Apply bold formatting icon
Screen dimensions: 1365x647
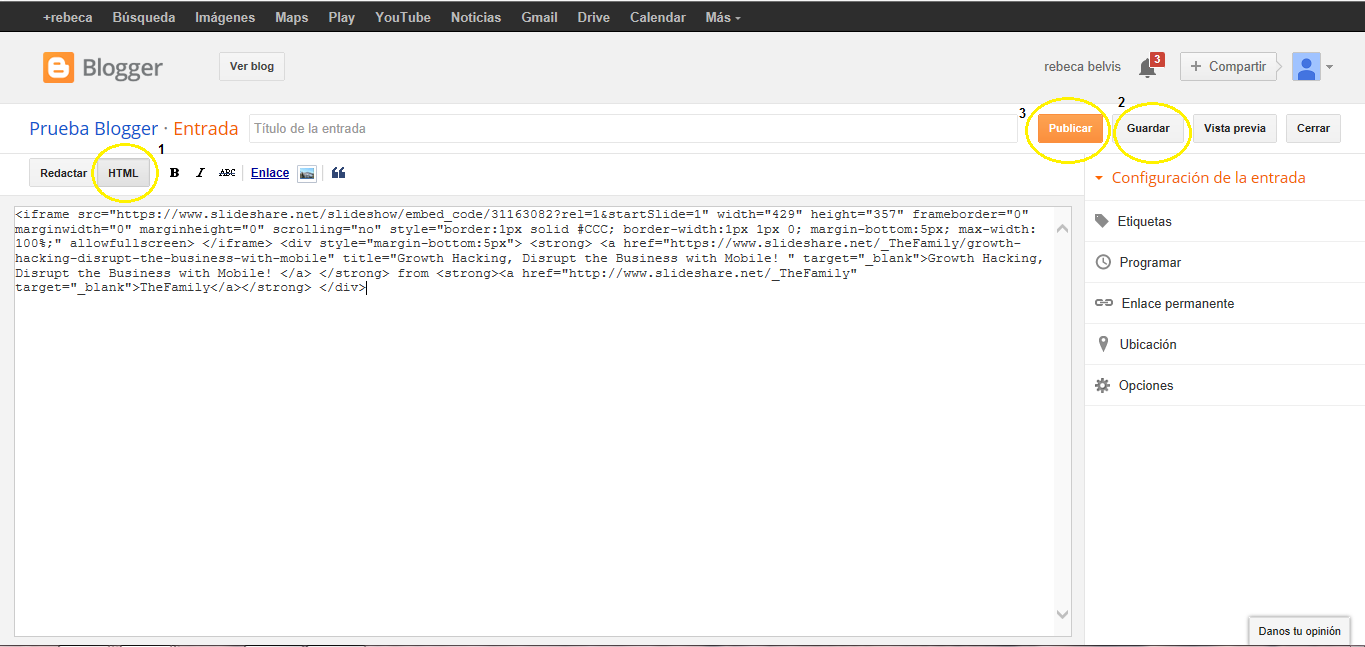(174, 173)
